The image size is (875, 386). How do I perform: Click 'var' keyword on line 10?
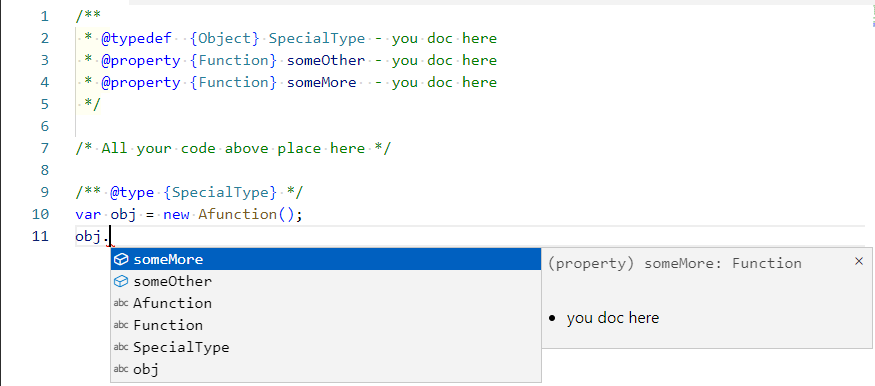[88, 214]
